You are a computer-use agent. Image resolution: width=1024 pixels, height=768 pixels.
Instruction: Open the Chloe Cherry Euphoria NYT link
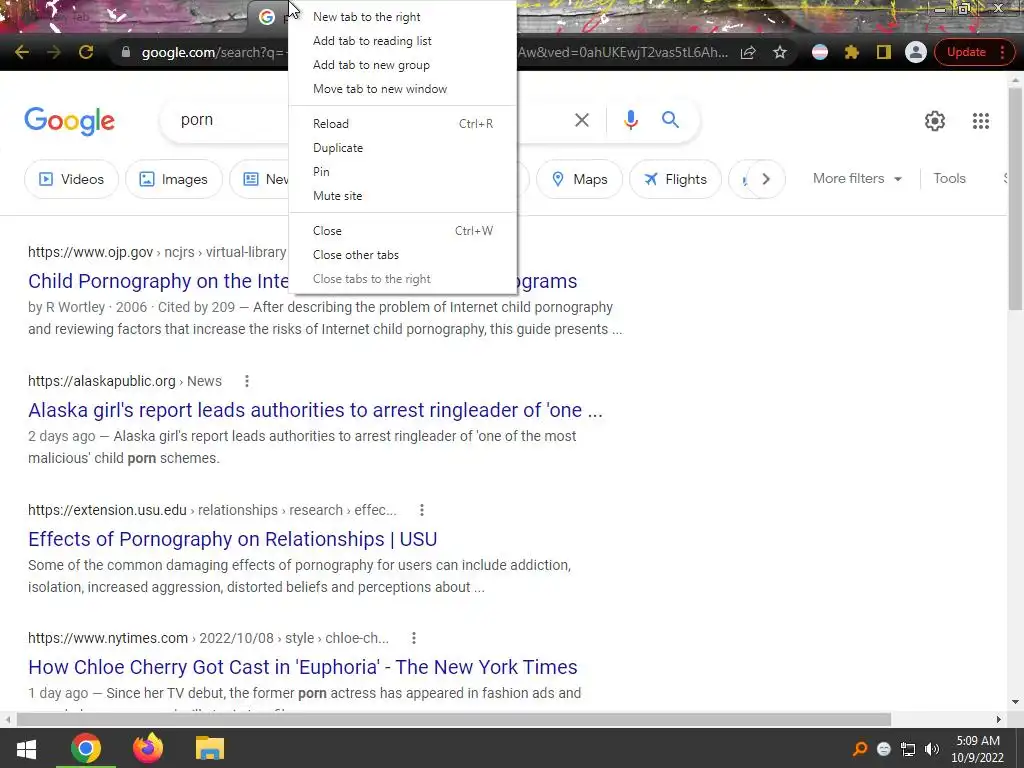[x=303, y=667]
